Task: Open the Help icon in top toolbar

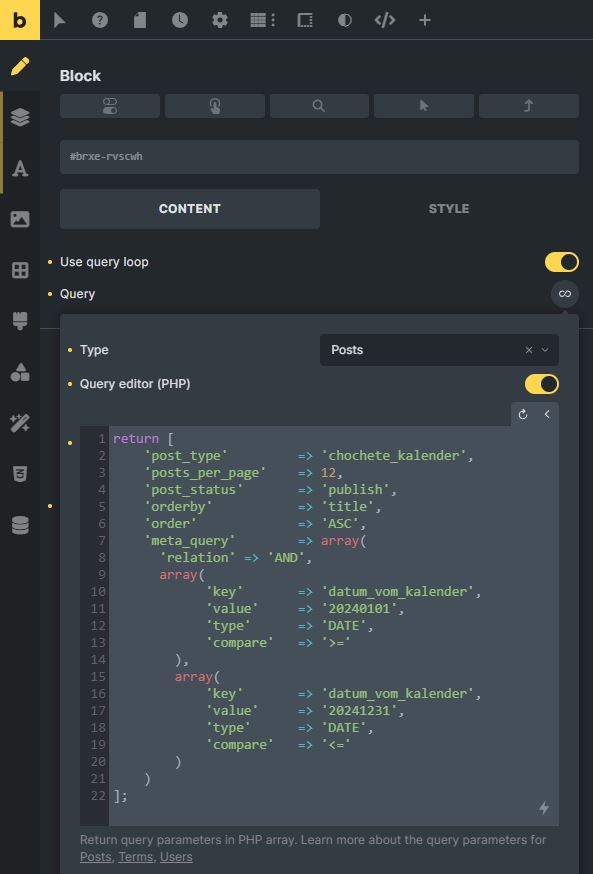Action: [100, 21]
